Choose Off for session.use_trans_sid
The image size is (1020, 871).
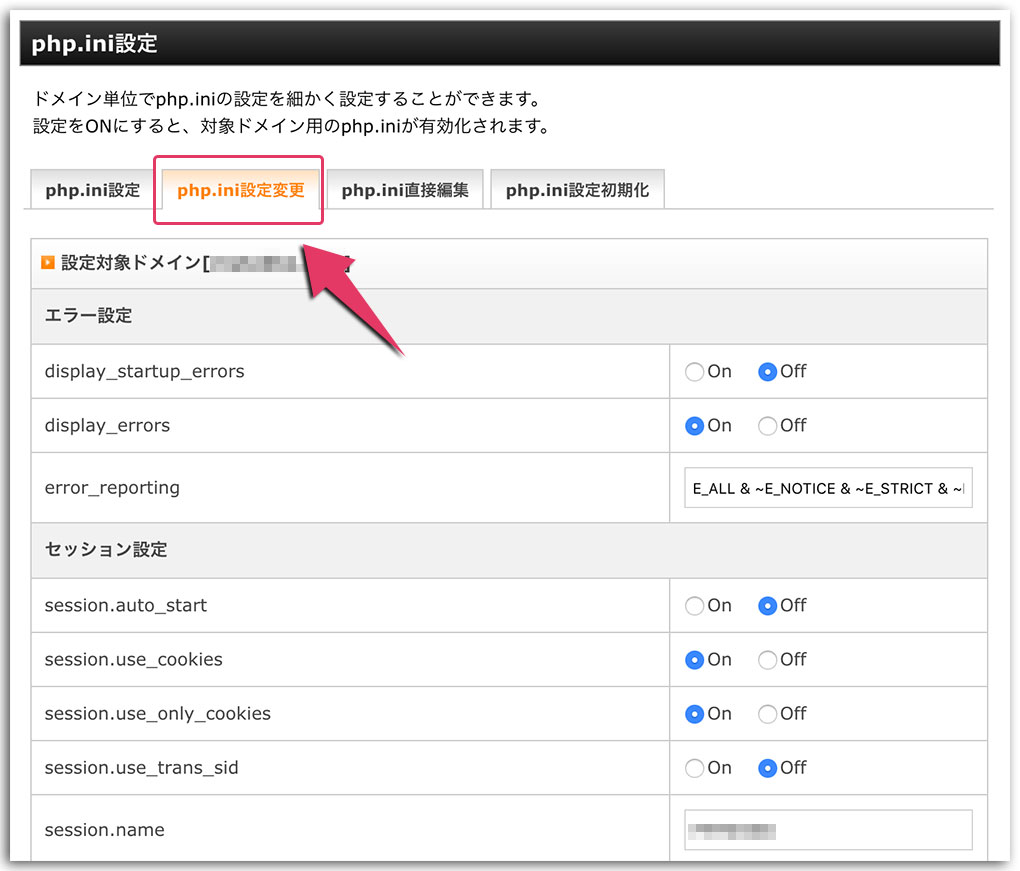coord(767,768)
